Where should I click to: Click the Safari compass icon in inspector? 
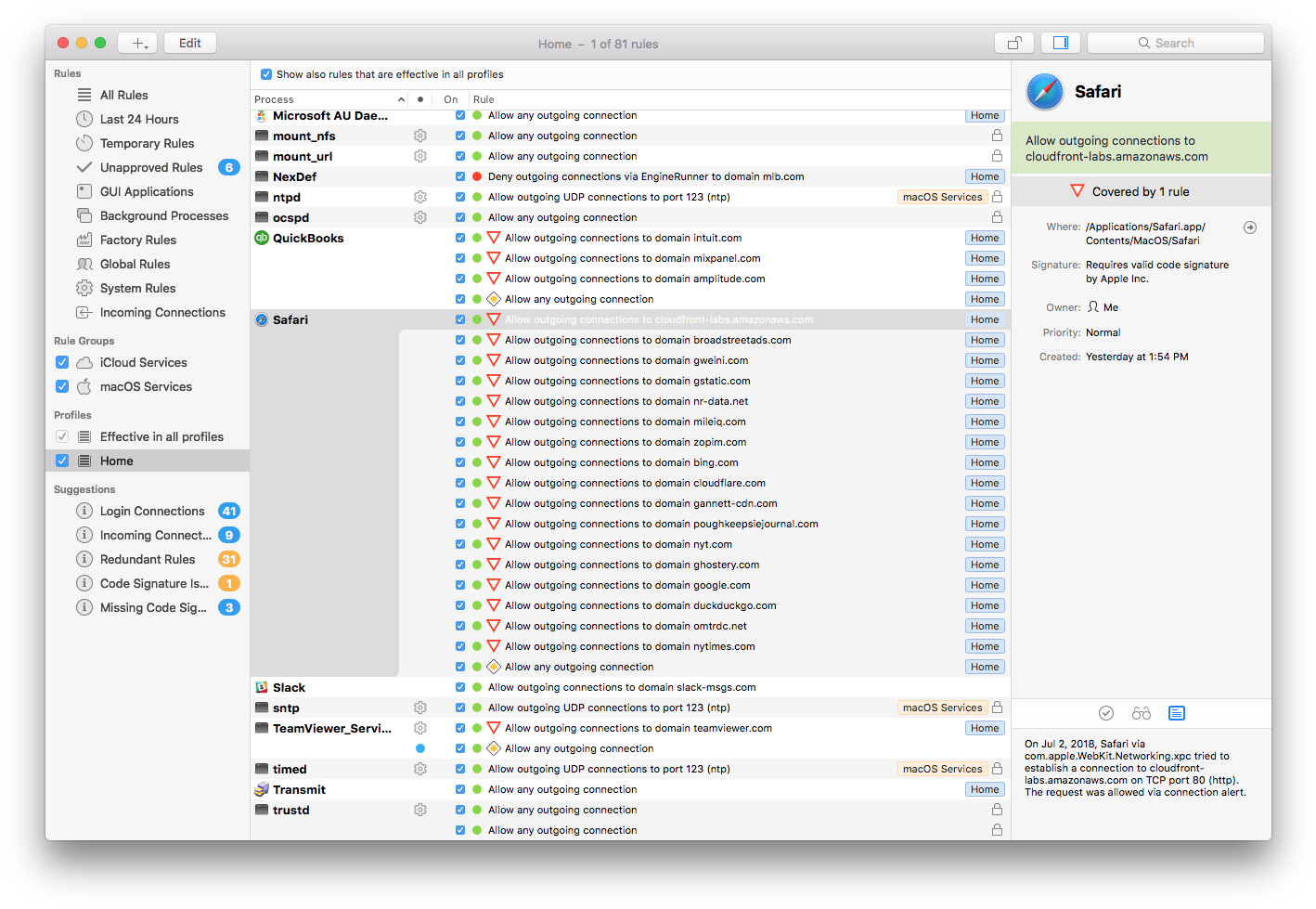1045,92
